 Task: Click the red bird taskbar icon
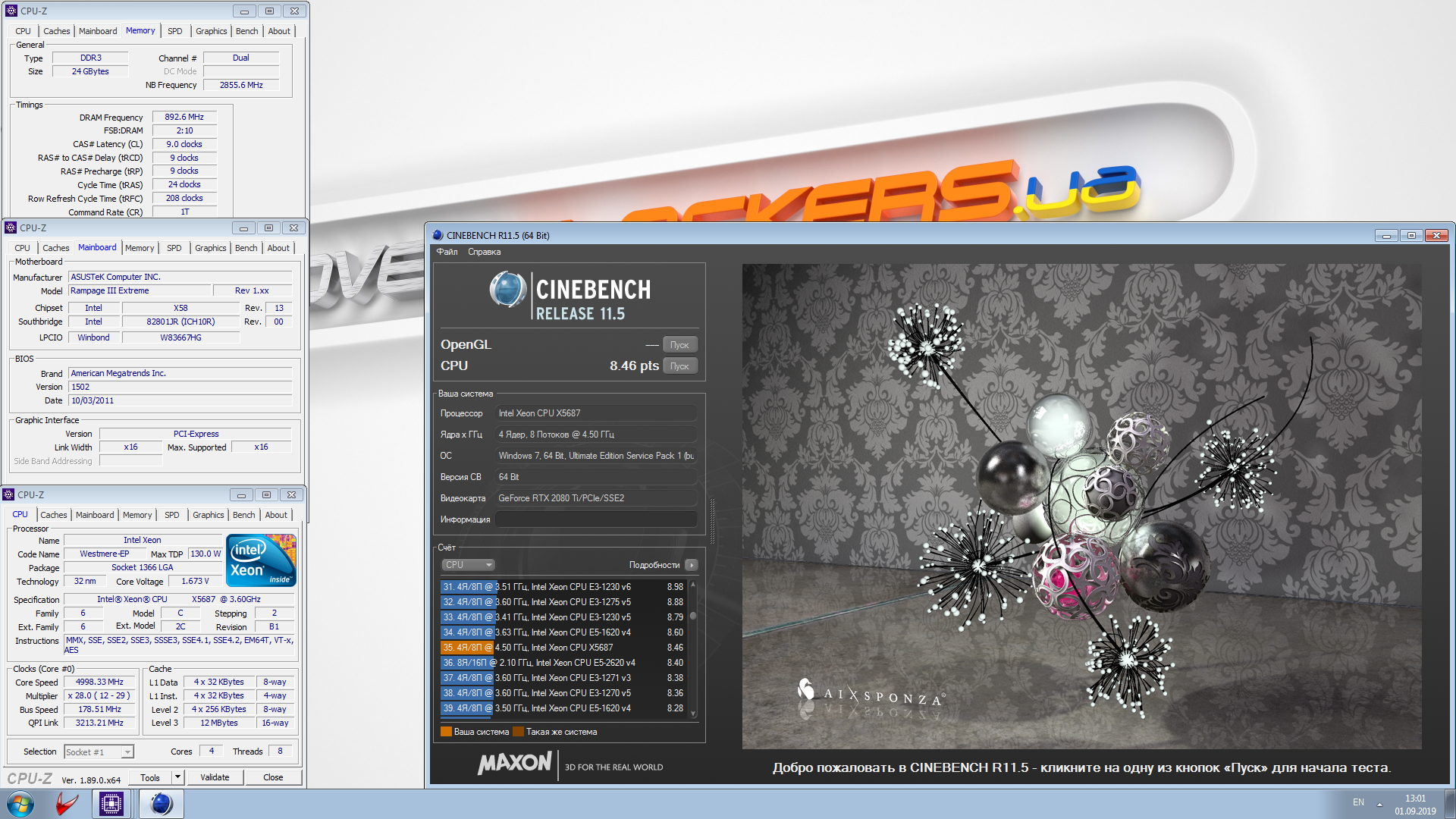tap(67, 804)
